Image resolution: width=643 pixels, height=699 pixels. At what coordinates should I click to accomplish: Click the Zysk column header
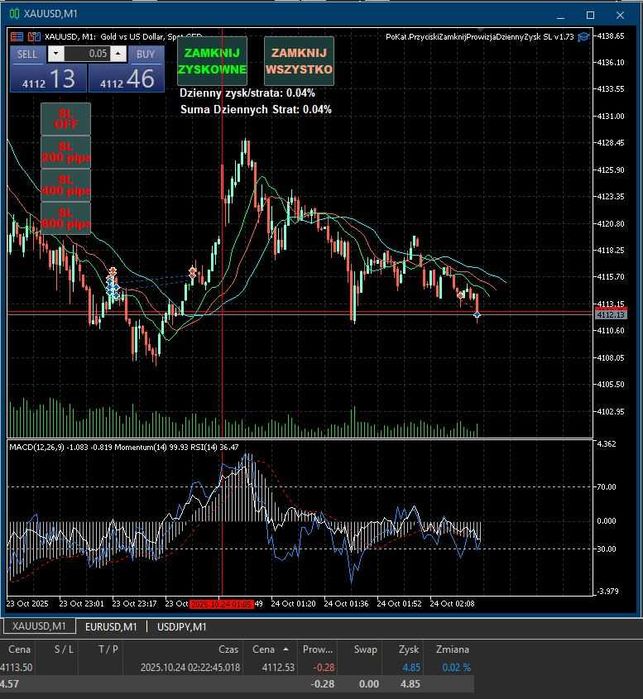(409, 650)
